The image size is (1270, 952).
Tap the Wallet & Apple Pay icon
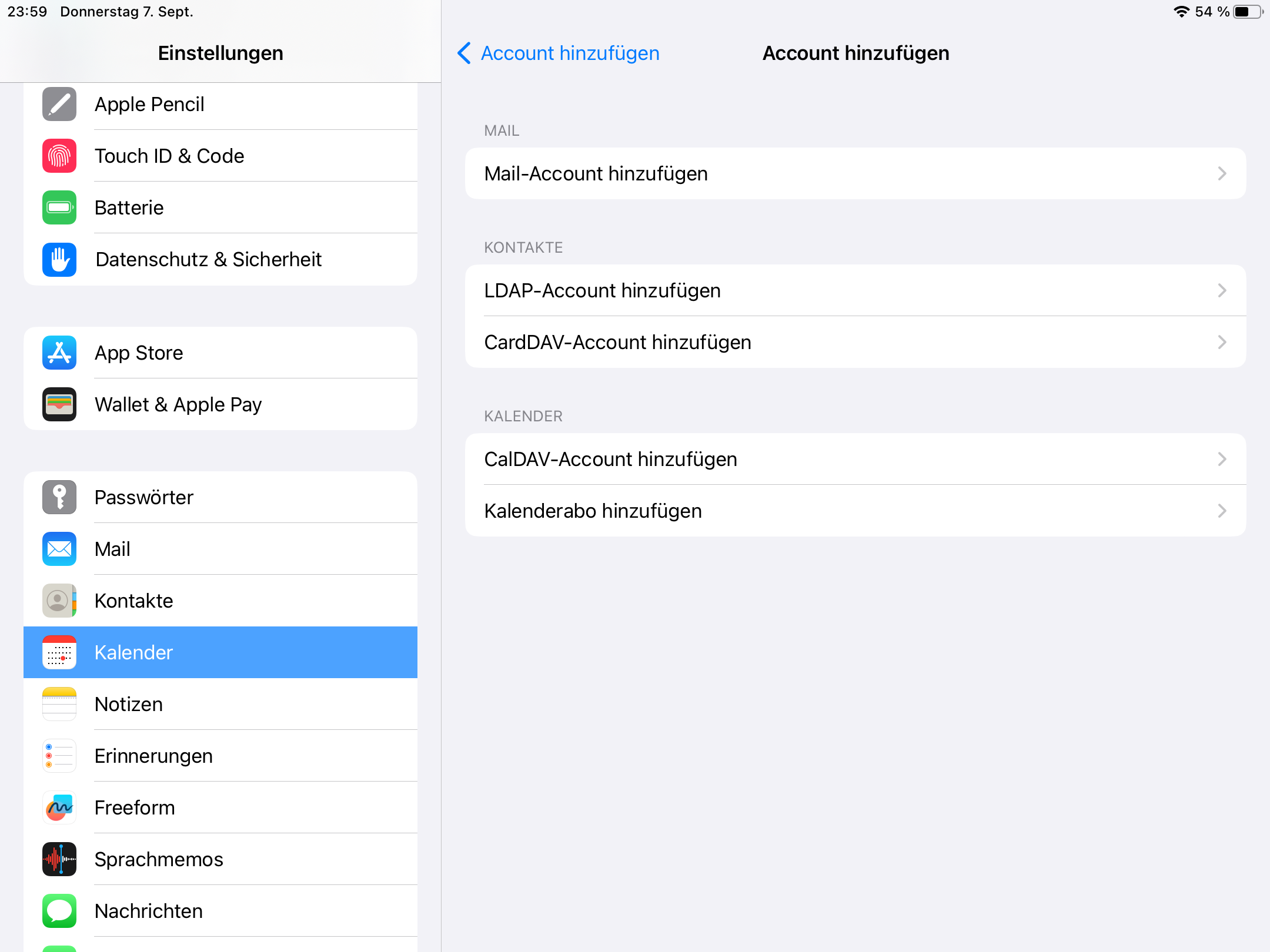tap(59, 405)
